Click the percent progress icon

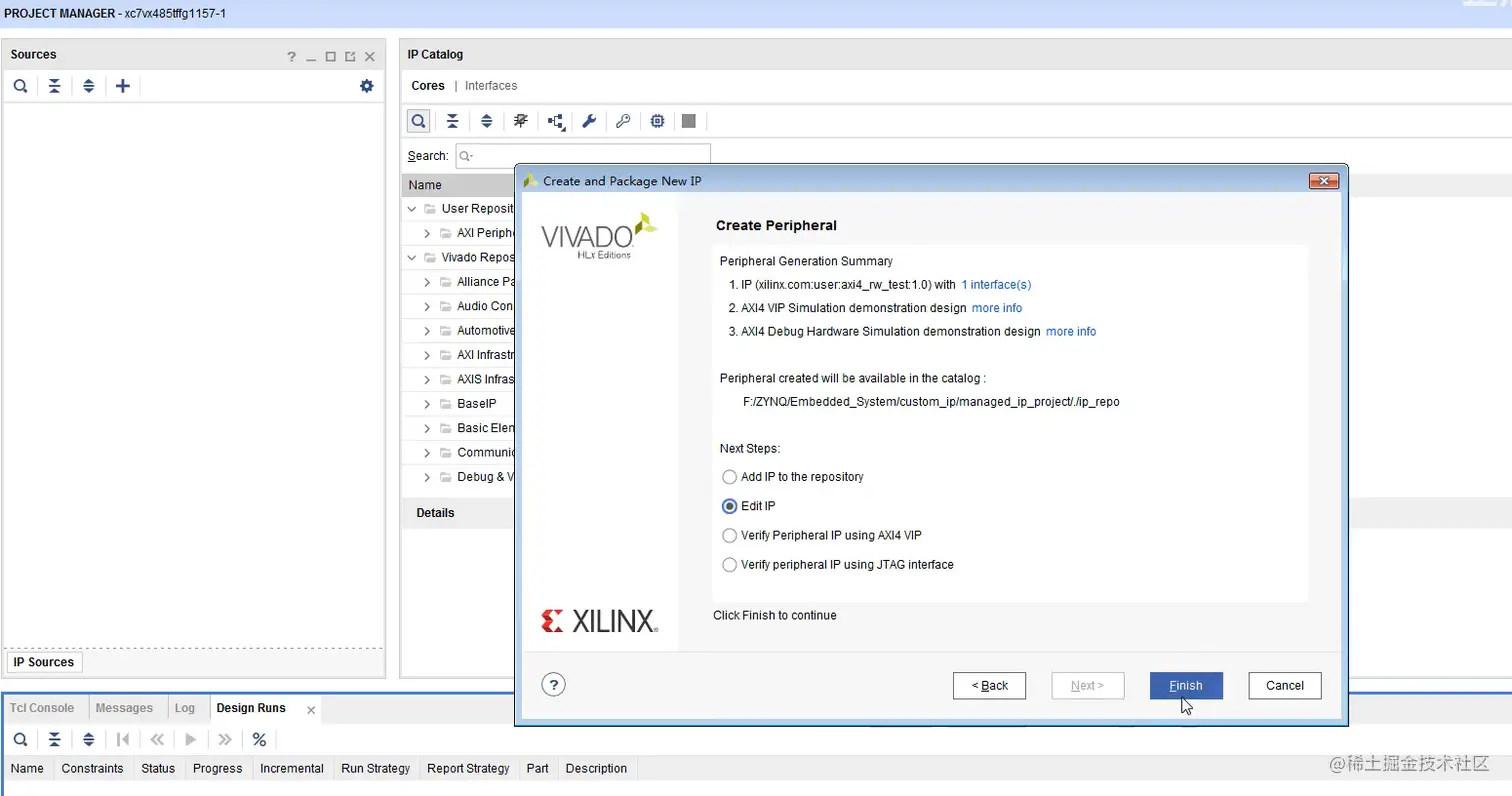(259, 740)
